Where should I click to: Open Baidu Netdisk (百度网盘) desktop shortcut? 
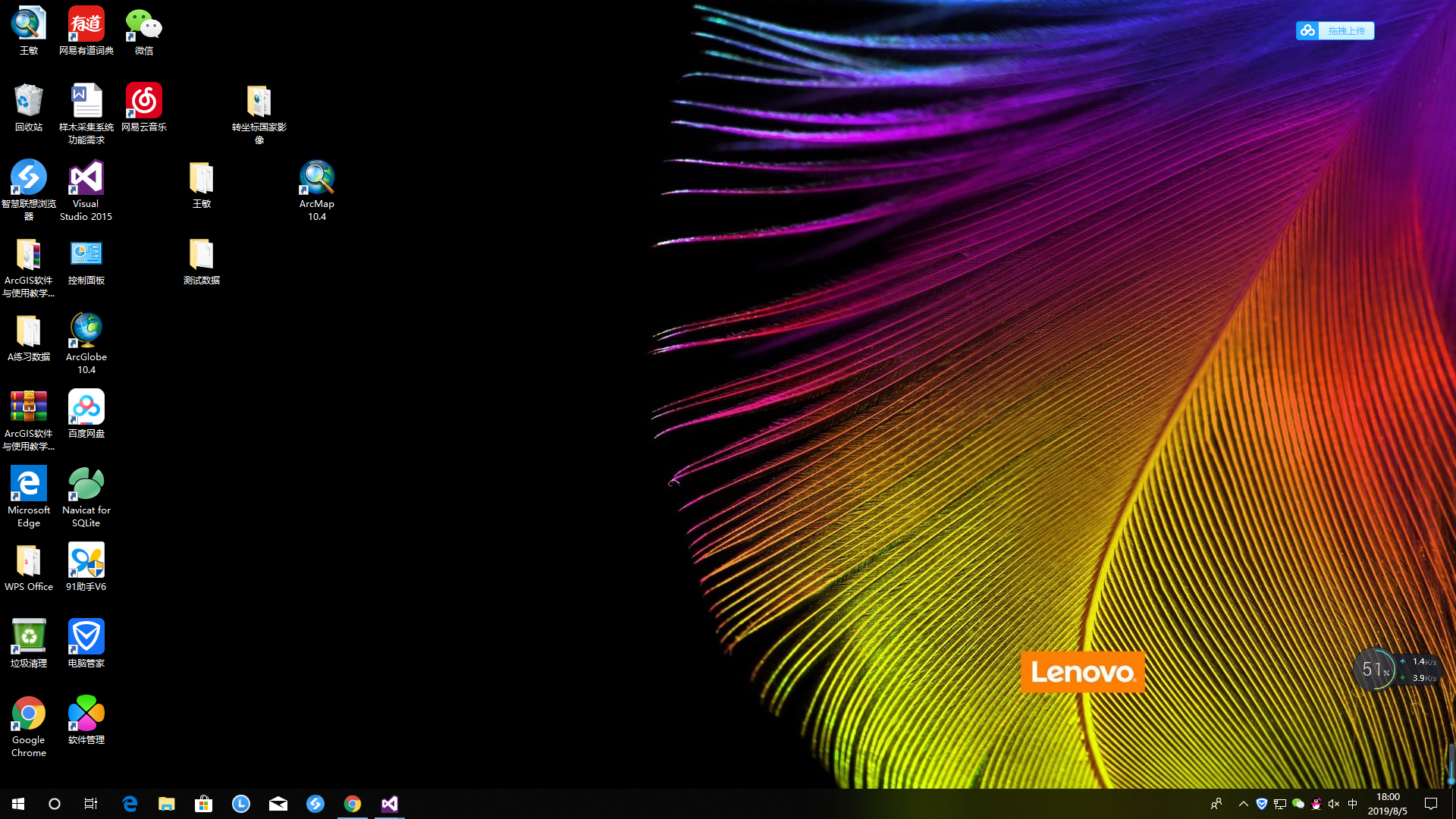pyautogui.click(x=86, y=409)
